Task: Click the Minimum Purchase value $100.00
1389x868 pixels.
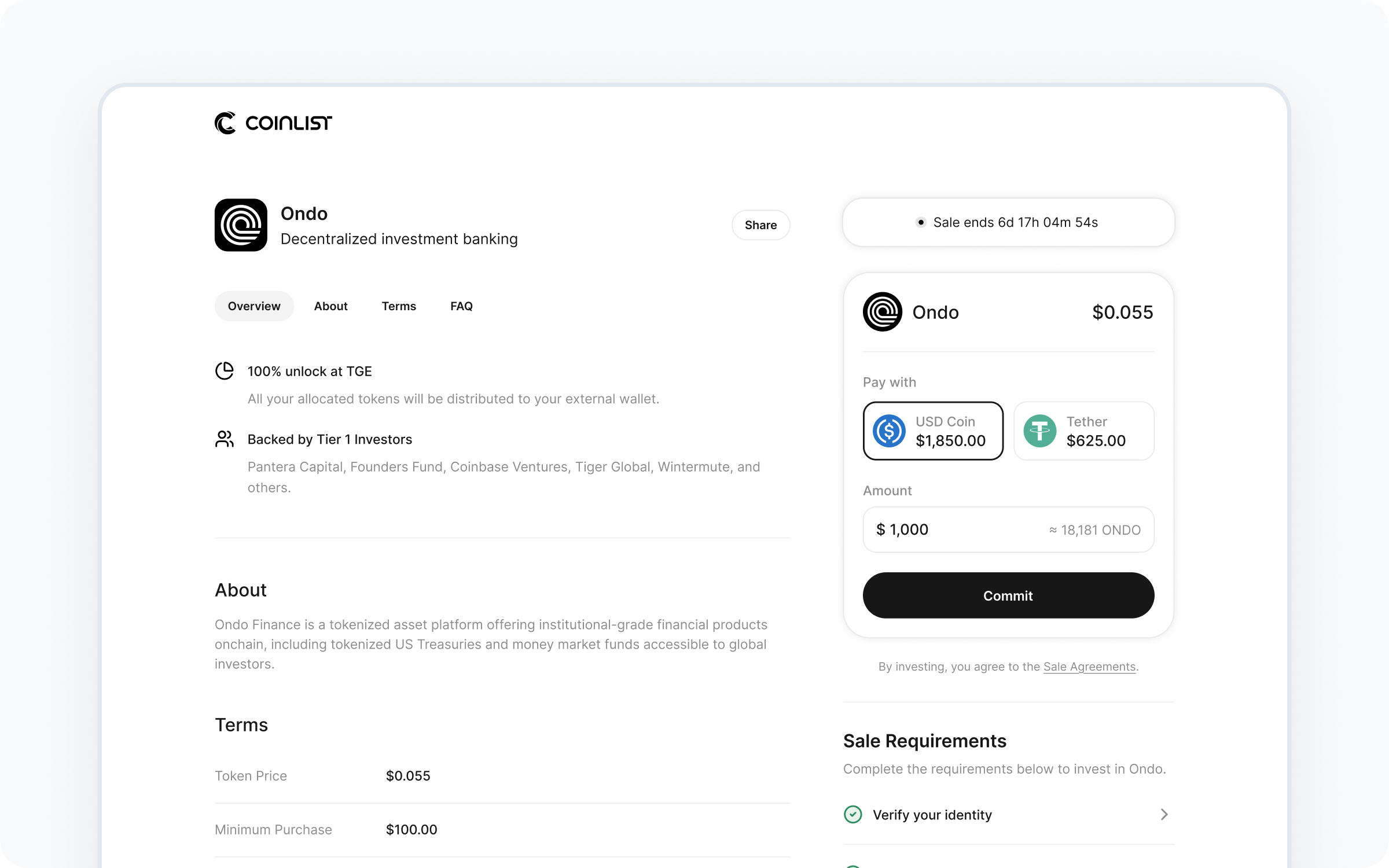Action: pos(411,830)
